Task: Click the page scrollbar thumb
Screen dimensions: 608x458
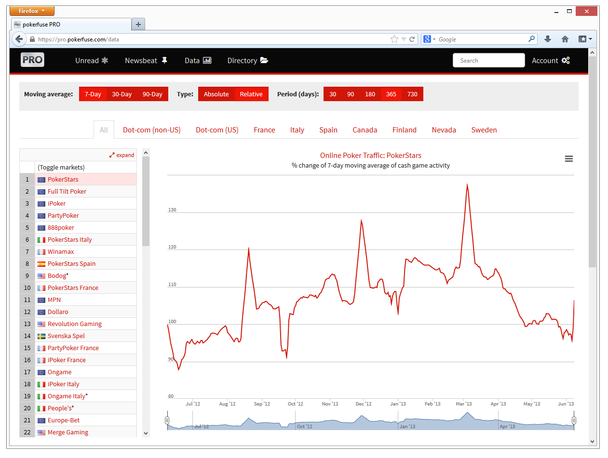Action: point(592,163)
